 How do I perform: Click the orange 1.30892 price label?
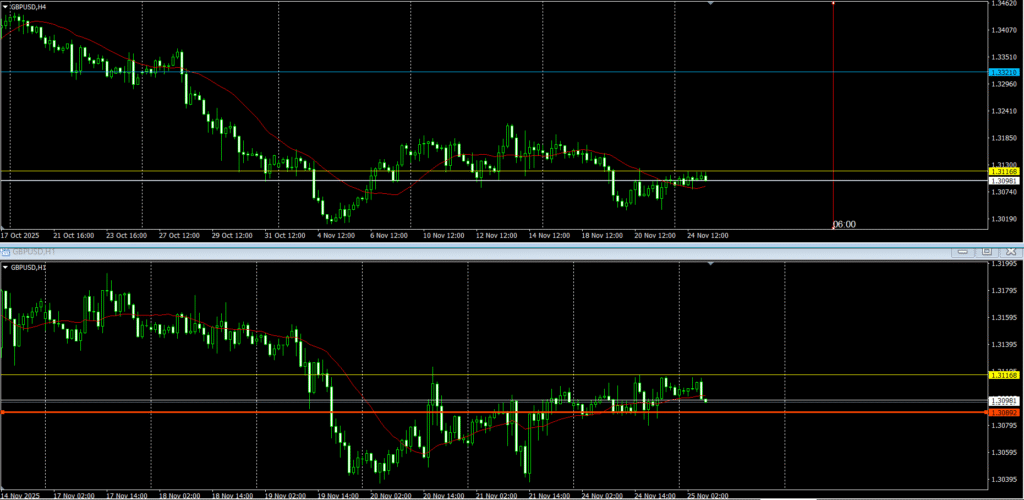[1004, 412]
